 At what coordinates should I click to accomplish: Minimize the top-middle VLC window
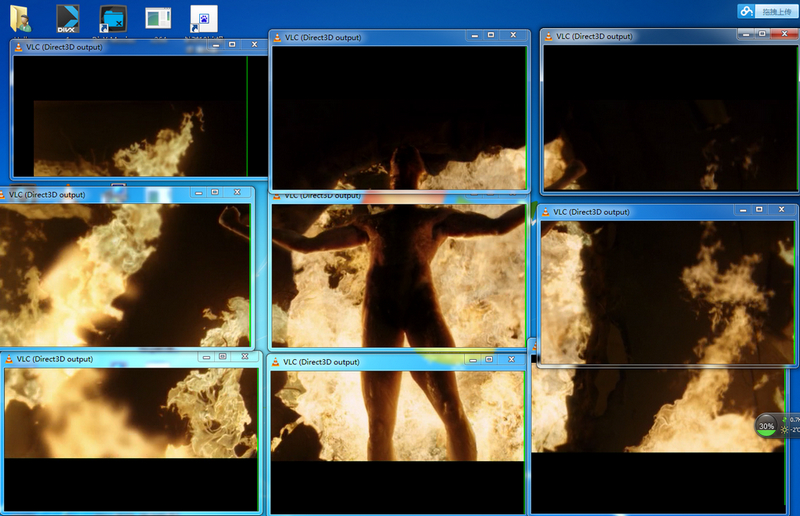[x=474, y=35]
